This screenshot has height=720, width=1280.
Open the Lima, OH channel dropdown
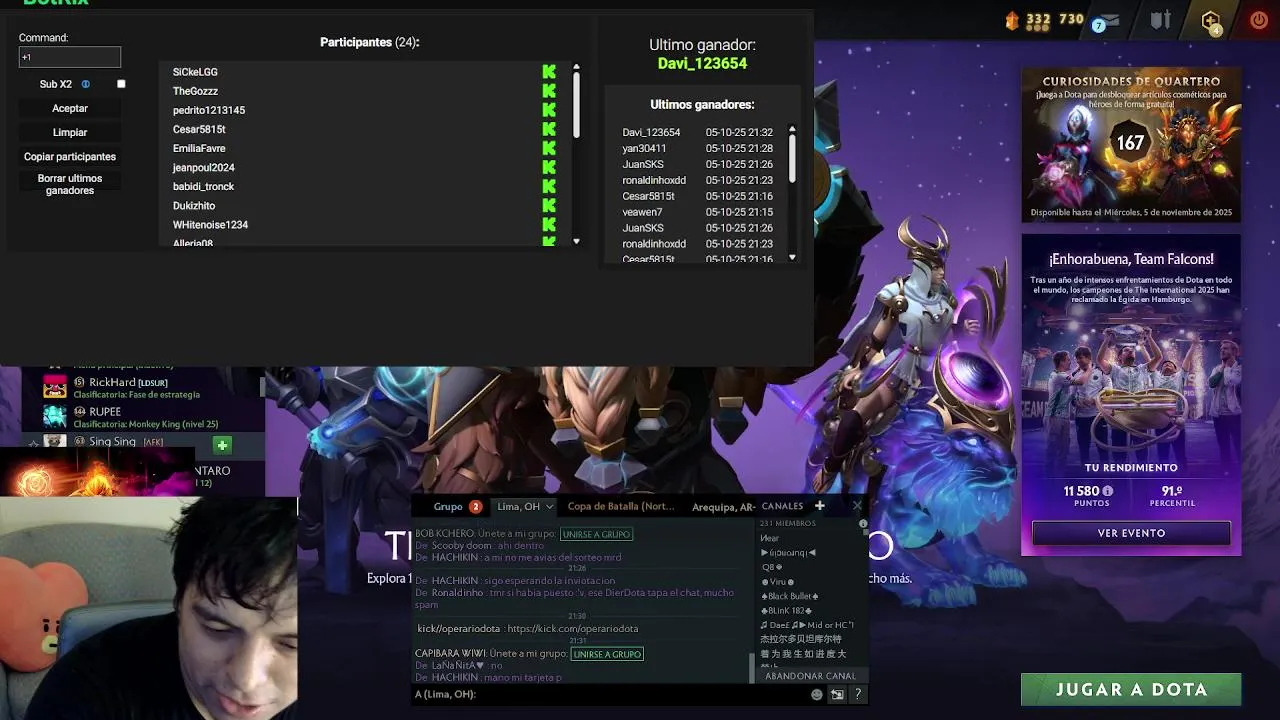tap(548, 507)
